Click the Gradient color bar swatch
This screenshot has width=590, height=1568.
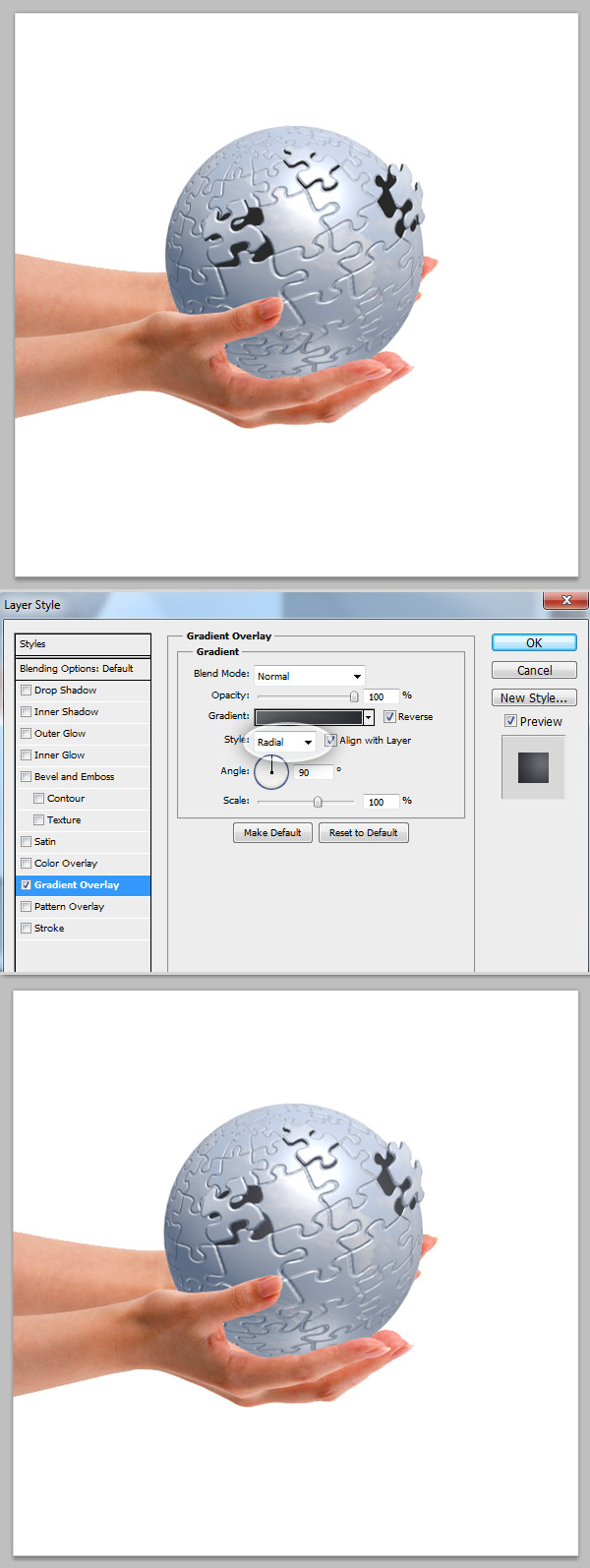click(x=309, y=717)
